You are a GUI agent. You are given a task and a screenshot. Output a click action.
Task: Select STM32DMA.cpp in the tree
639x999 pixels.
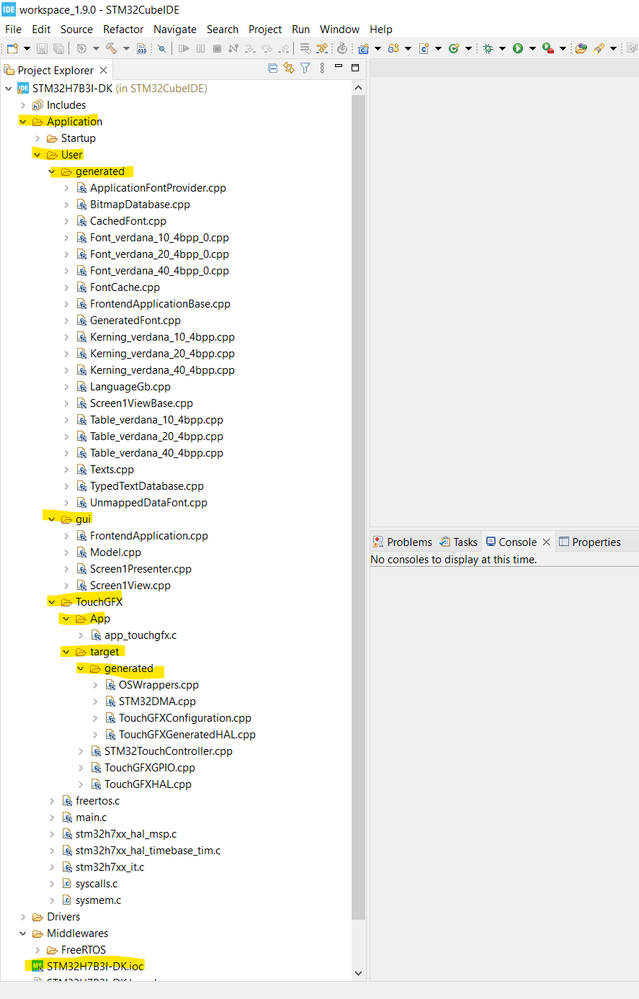click(x=157, y=701)
